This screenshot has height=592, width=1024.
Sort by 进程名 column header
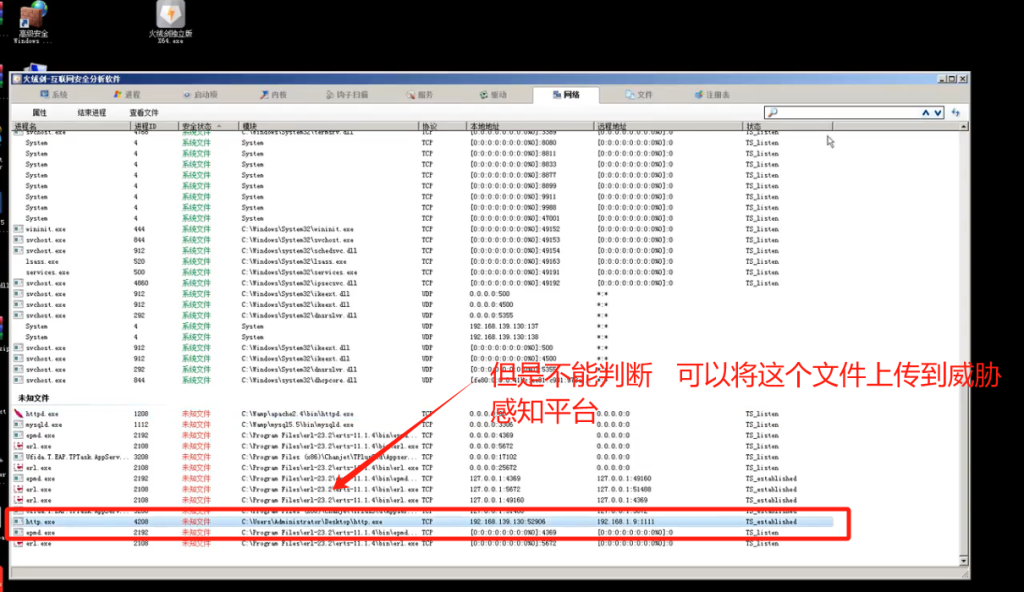click(71, 126)
